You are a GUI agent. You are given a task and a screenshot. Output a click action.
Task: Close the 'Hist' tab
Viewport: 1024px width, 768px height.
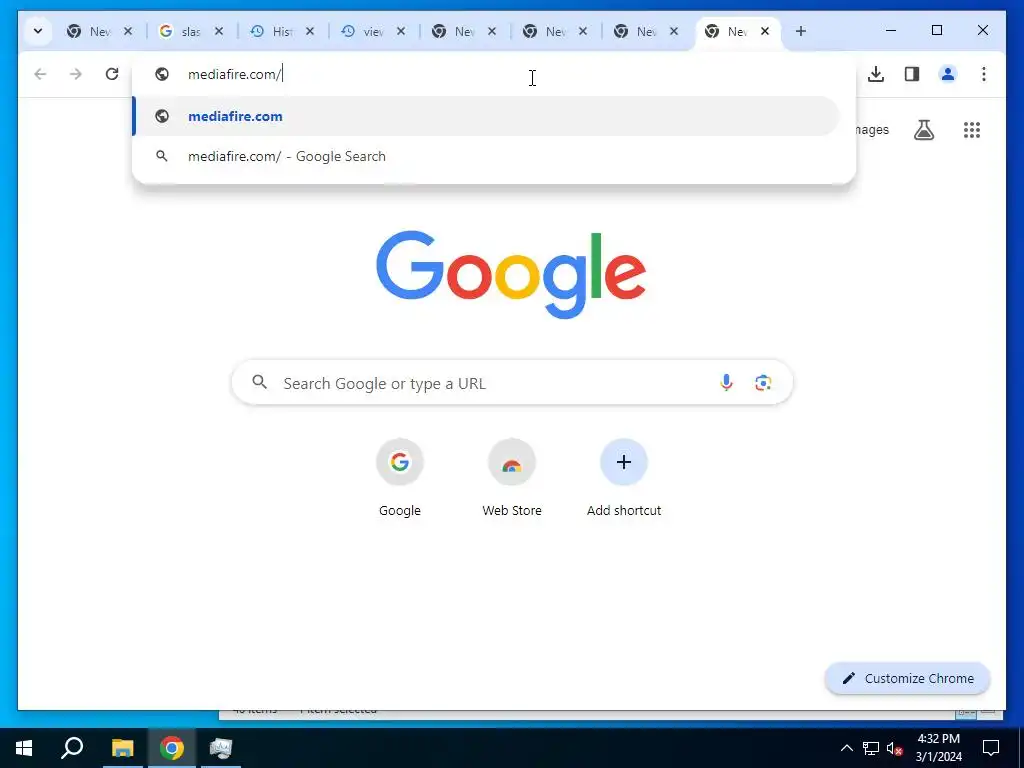point(310,31)
